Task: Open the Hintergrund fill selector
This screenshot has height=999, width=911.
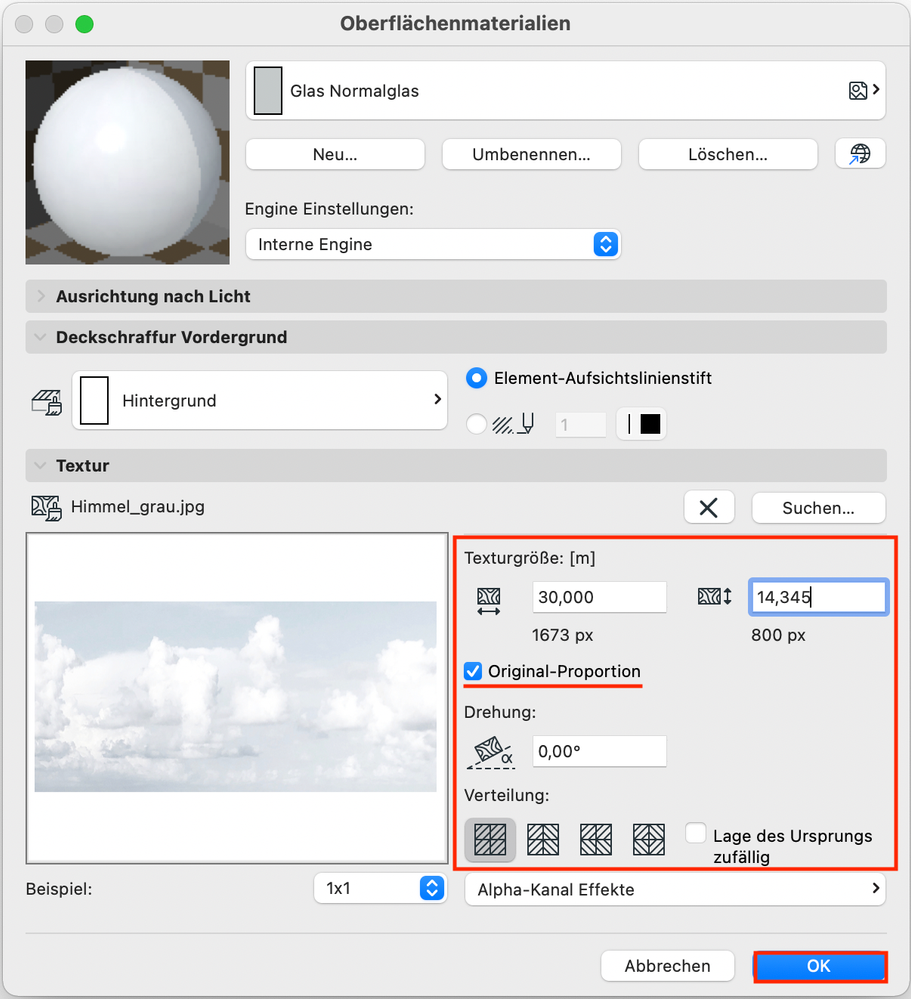Action: tap(260, 400)
